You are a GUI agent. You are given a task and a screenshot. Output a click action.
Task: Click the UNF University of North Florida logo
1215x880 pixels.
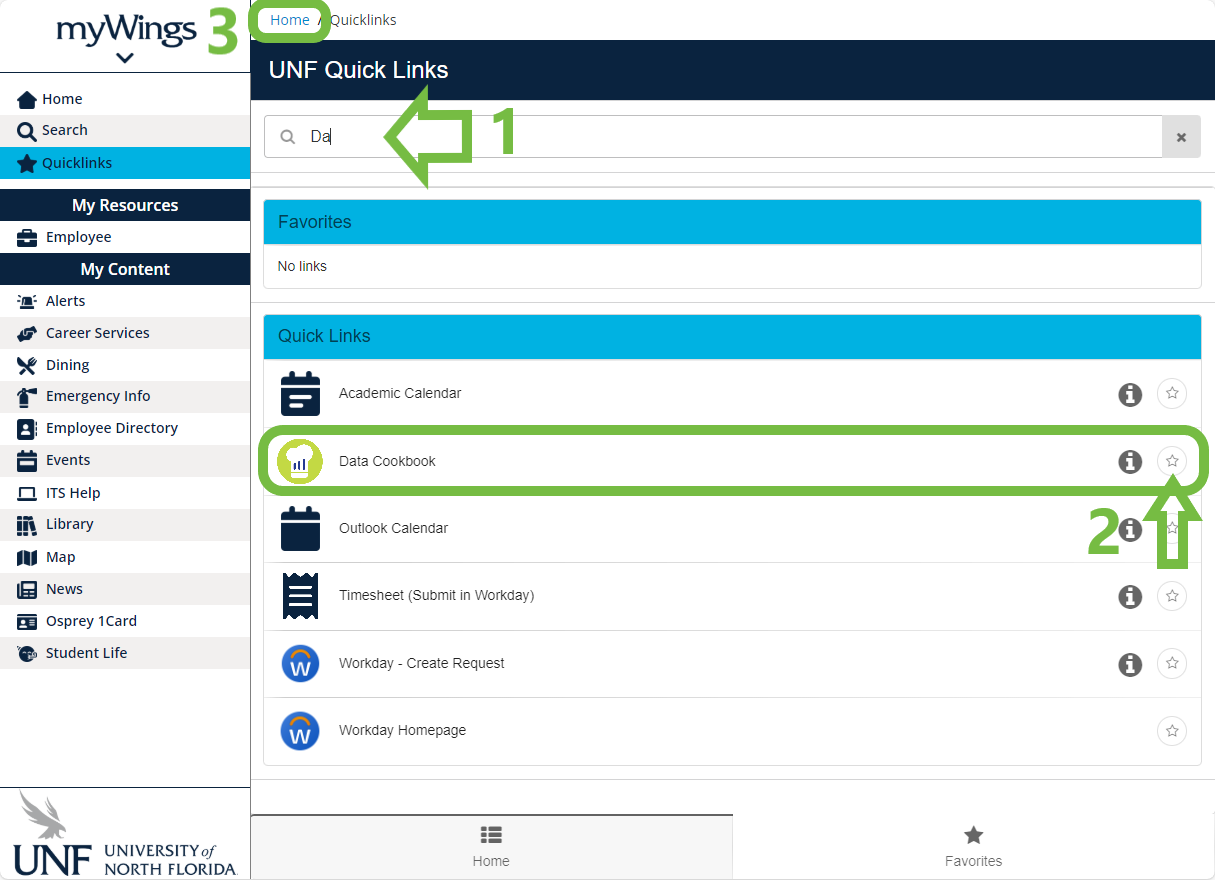point(125,834)
